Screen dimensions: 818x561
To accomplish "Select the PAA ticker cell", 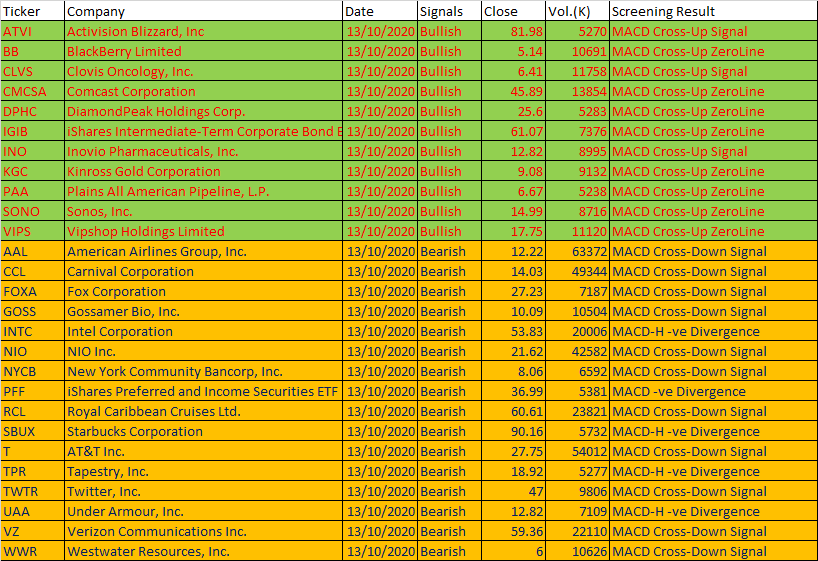I will (x=32, y=192).
